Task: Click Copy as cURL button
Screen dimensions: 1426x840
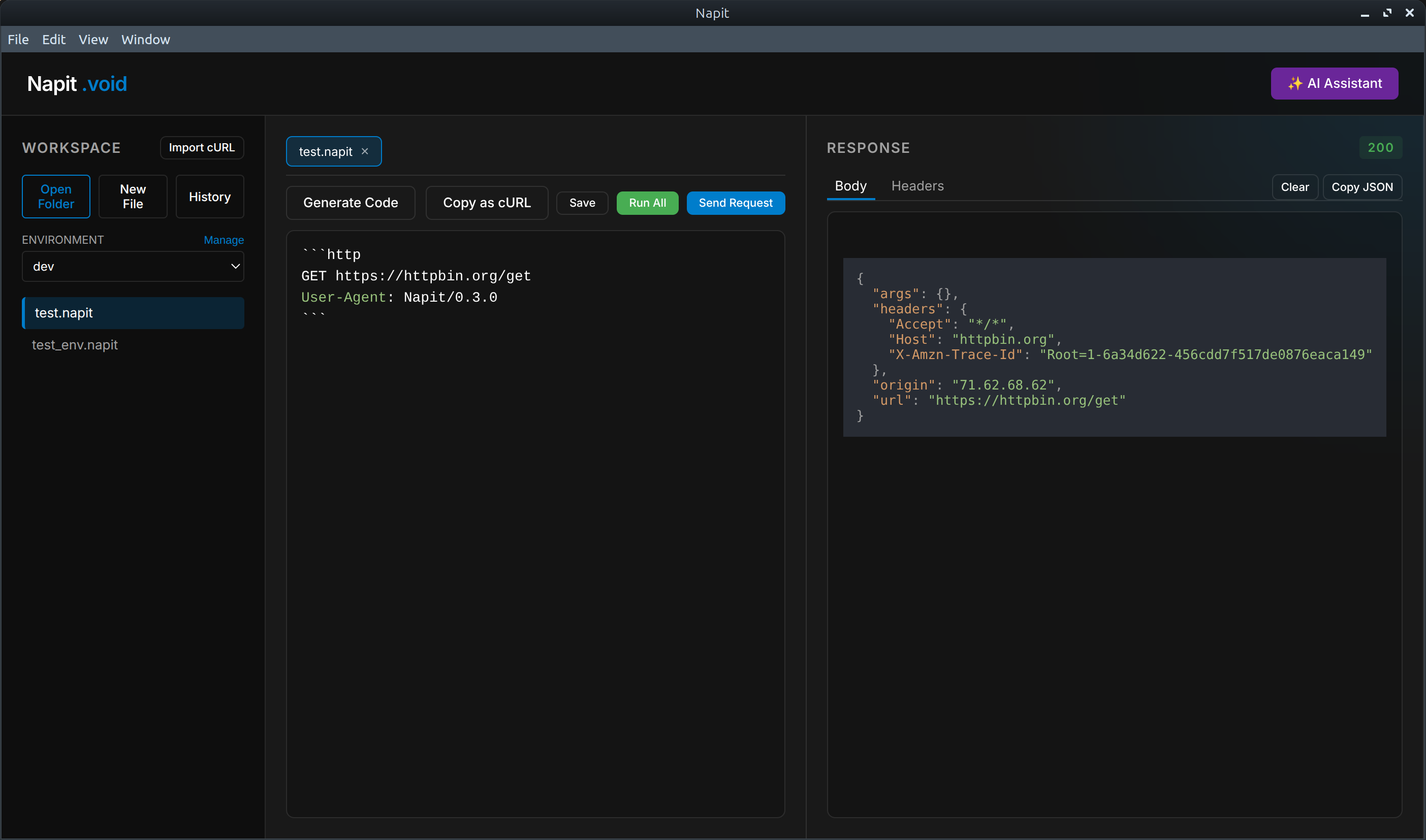Action: [x=487, y=203]
